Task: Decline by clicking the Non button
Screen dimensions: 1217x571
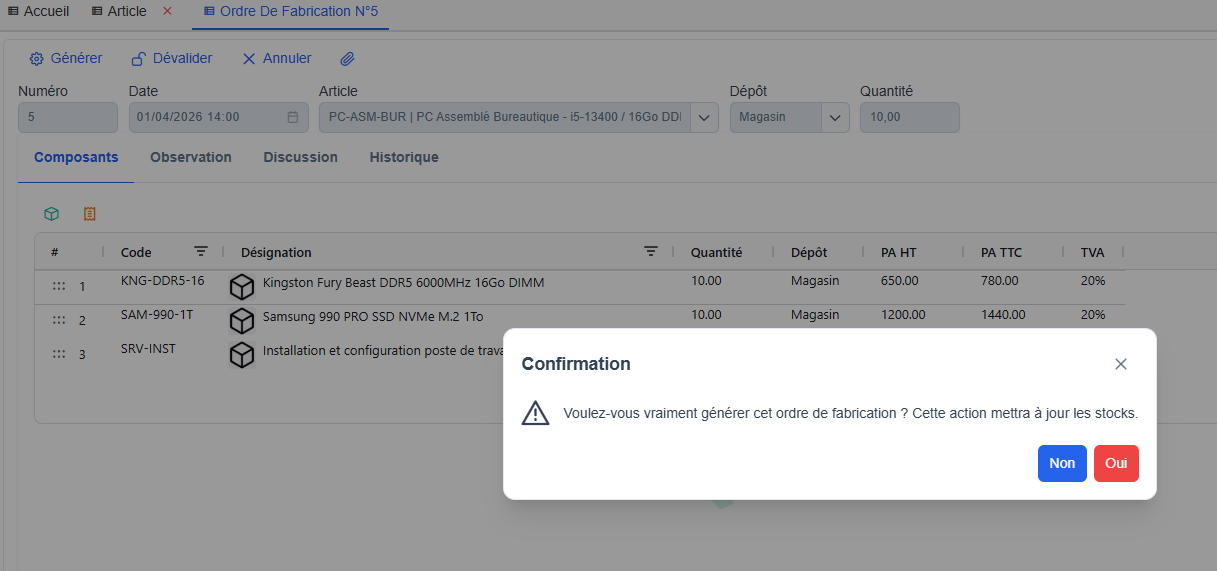Action: click(x=1062, y=463)
